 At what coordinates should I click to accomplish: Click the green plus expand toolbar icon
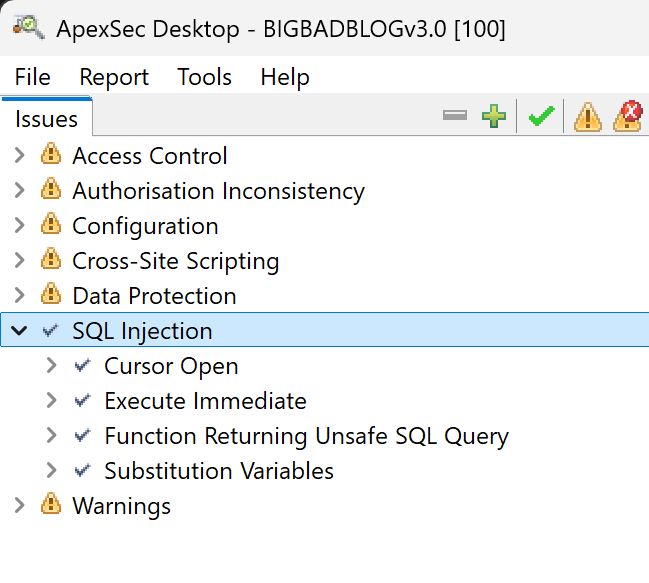click(494, 116)
